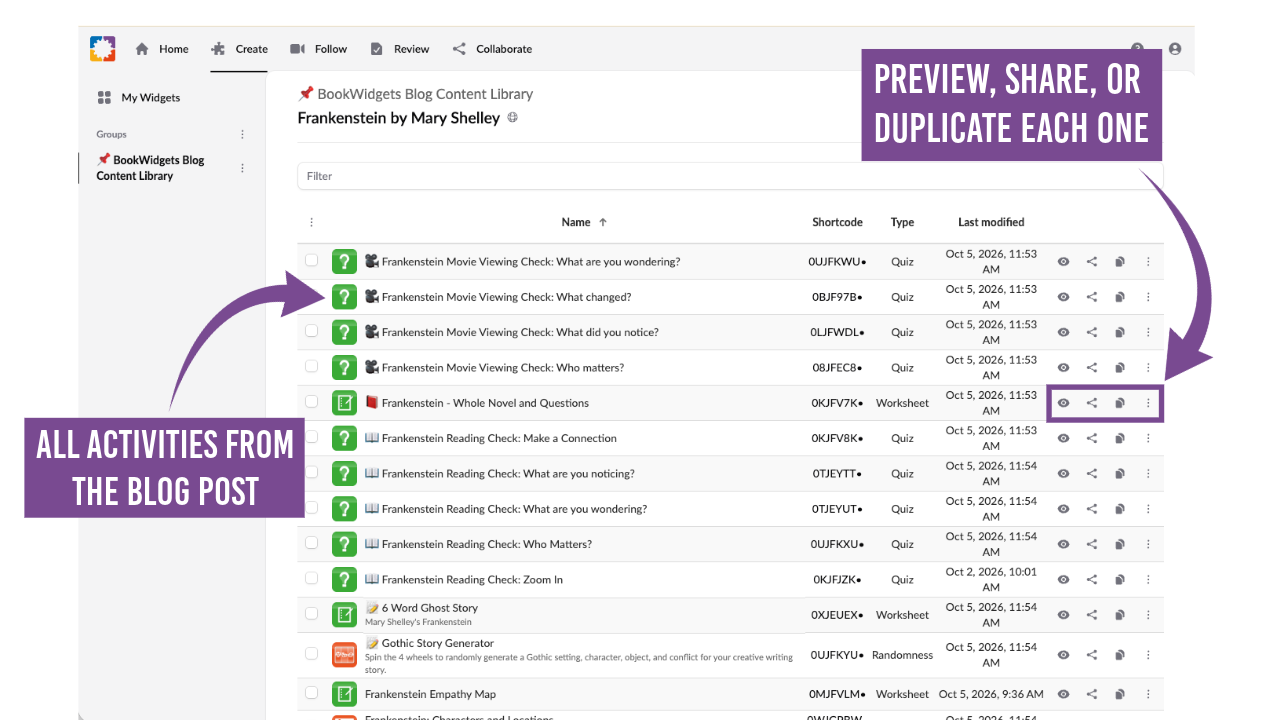This screenshot has height=720, width=1280.
Task: Preview the 'What are you wondering?' Movie Viewing quiz
Action: [1063, 262]
